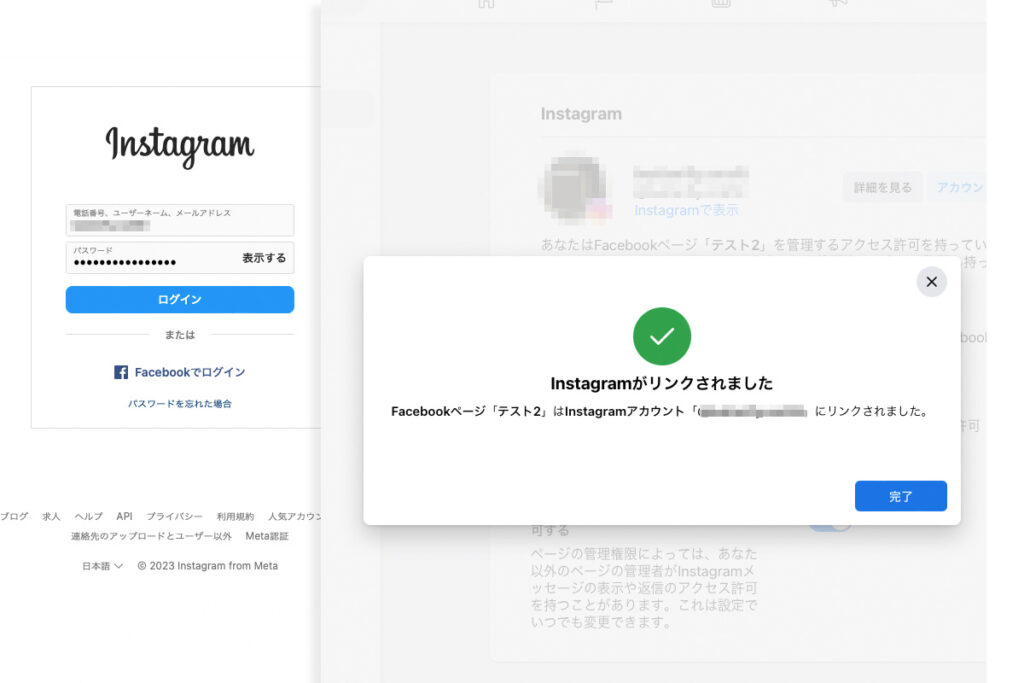The image size is (1024, 683).
Task: Click the 完了 button in the dialog
Action: pyautogui.click(x=901, y=496)
